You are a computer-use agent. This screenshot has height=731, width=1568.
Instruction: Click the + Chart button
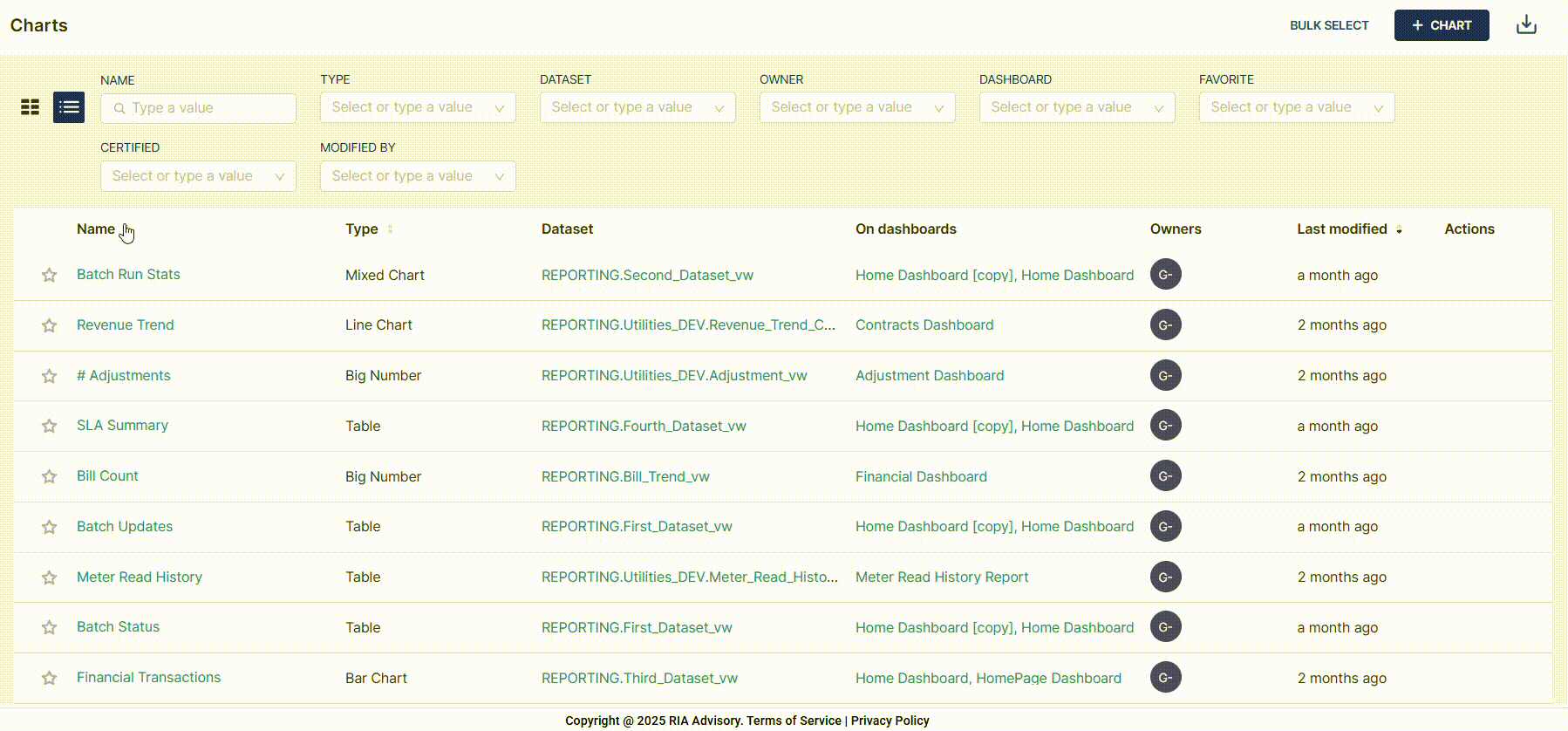[x=1441, y=25]
